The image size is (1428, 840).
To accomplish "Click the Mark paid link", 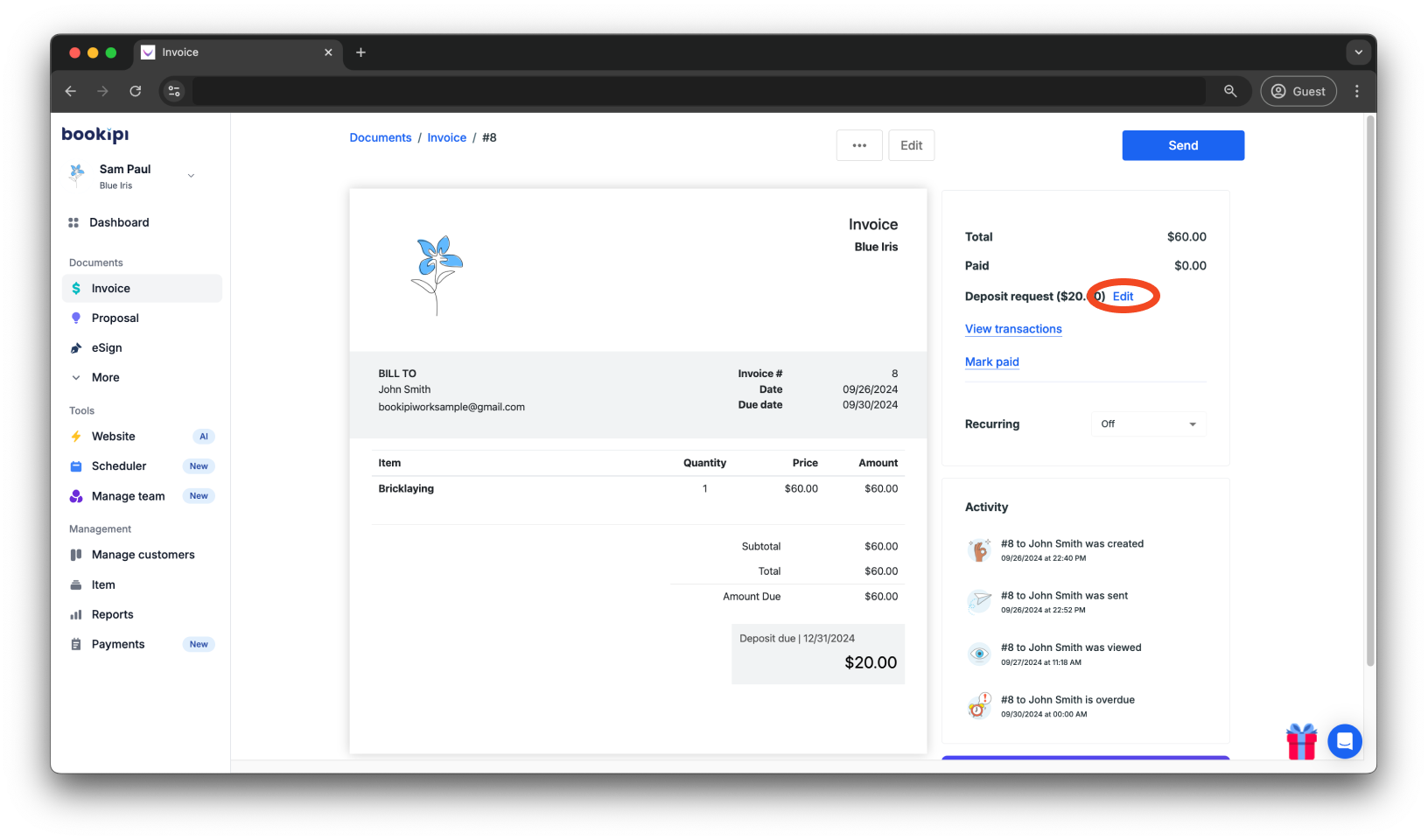I will pyautogui.click(x=991, y=361).
